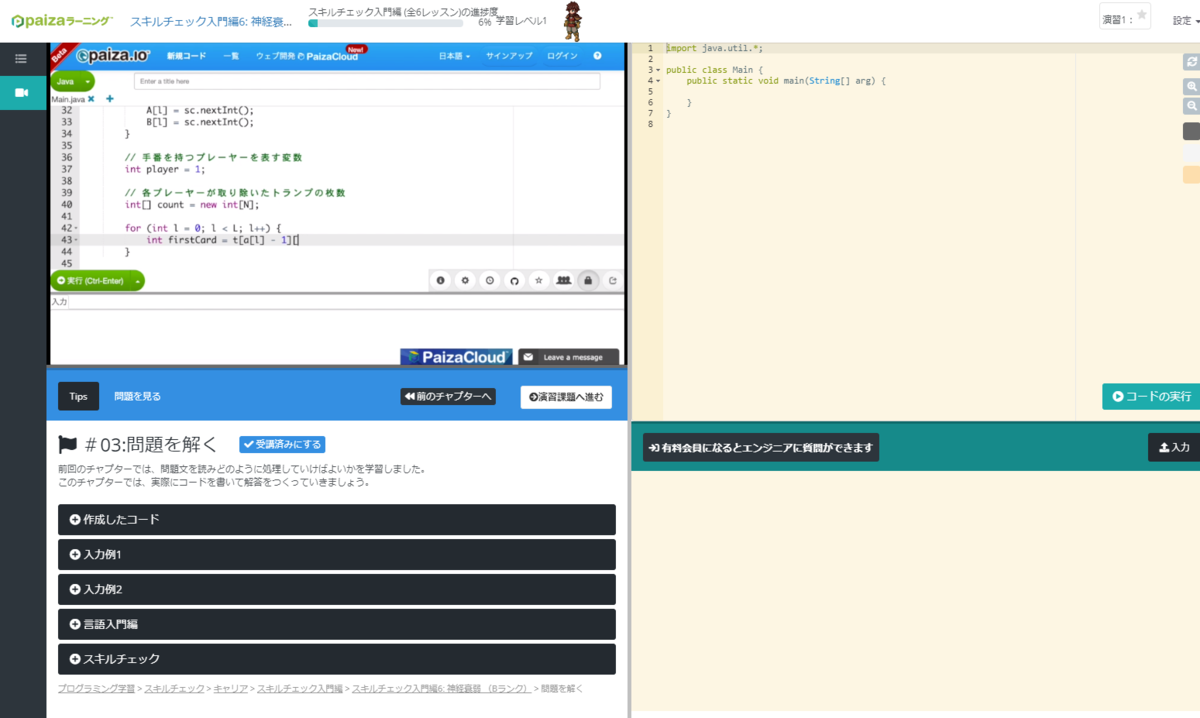Click 演習課題へ進む button
Image resolution: width=1200 pixels, height=718 pixels.
point(566,397)
